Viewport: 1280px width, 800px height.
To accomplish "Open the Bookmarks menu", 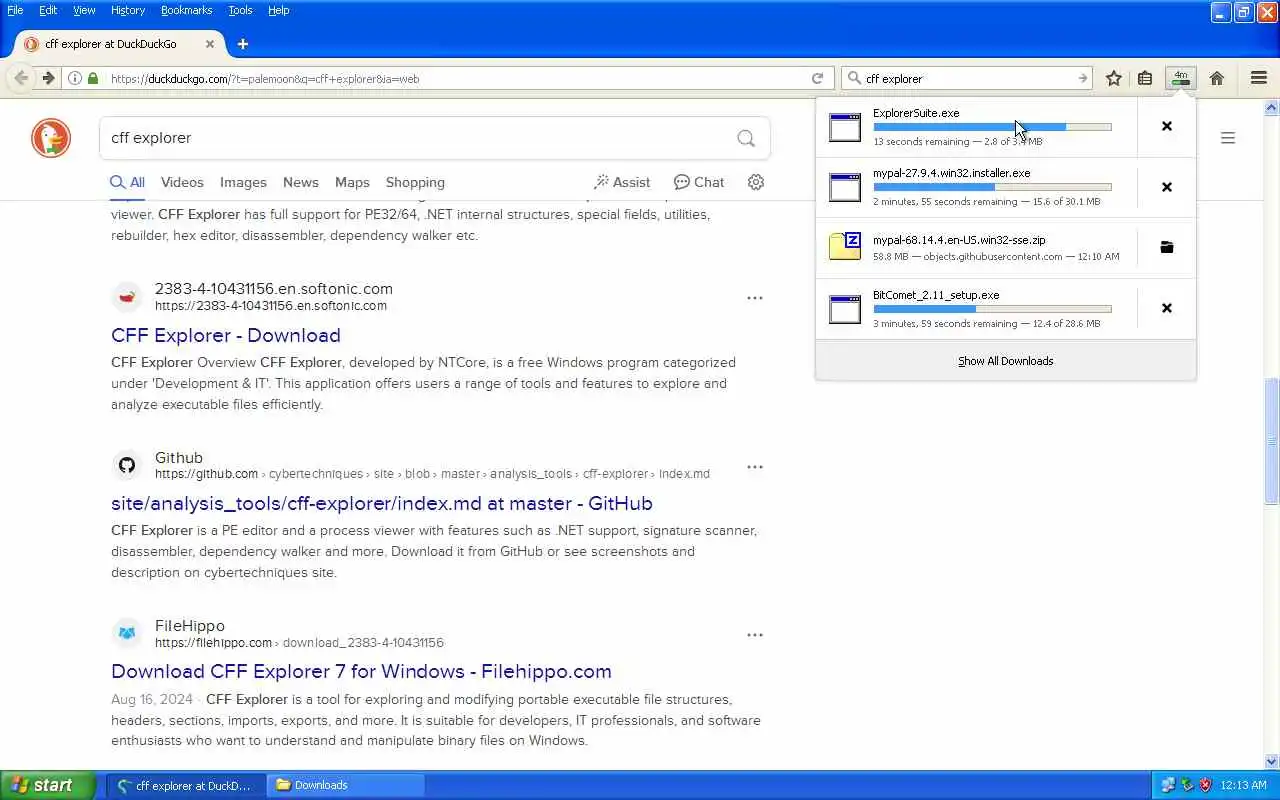I will pyautogui.click(x=186, y=10).
